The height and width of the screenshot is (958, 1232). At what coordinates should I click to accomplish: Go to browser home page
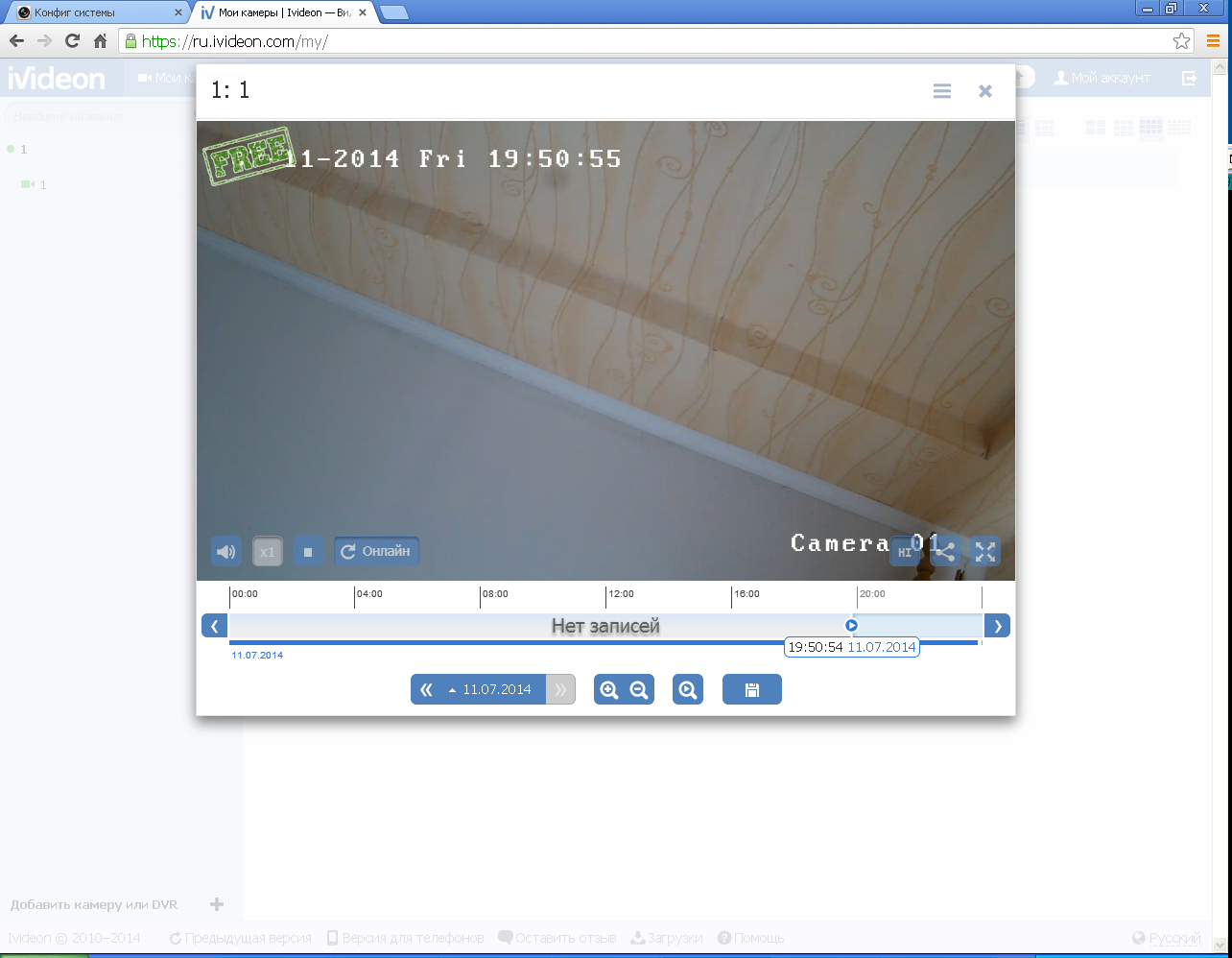100,41
